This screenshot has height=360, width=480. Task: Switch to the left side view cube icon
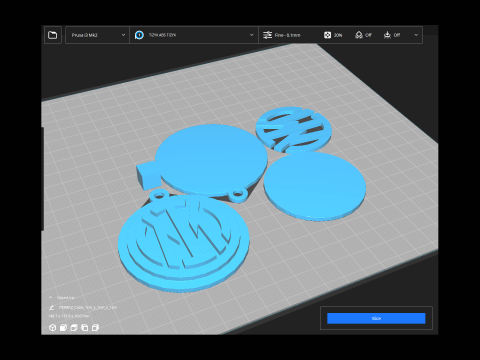pyautogui.click(x=85, y=328)
